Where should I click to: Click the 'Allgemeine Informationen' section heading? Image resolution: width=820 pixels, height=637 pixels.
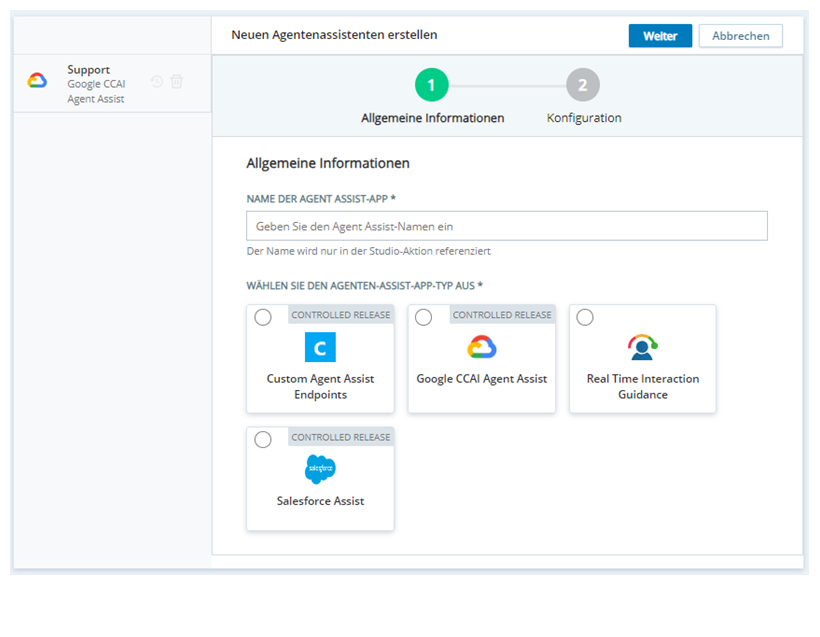tap(328, 163)
